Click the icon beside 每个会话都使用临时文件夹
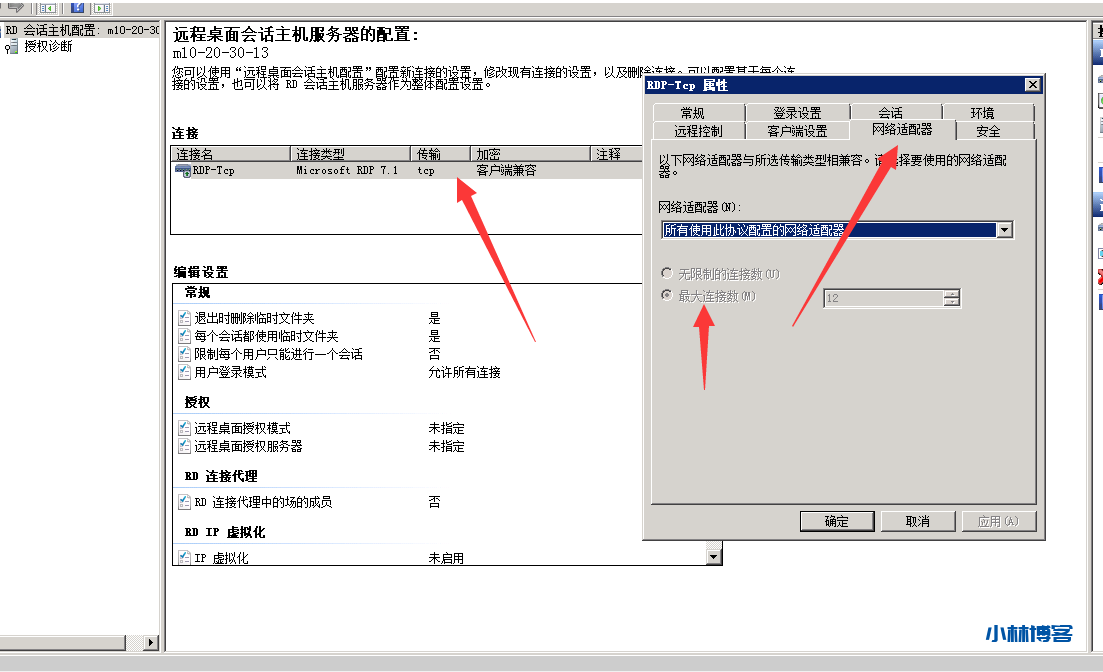This screenshot has width=1103, height=672. coord(184,336)
